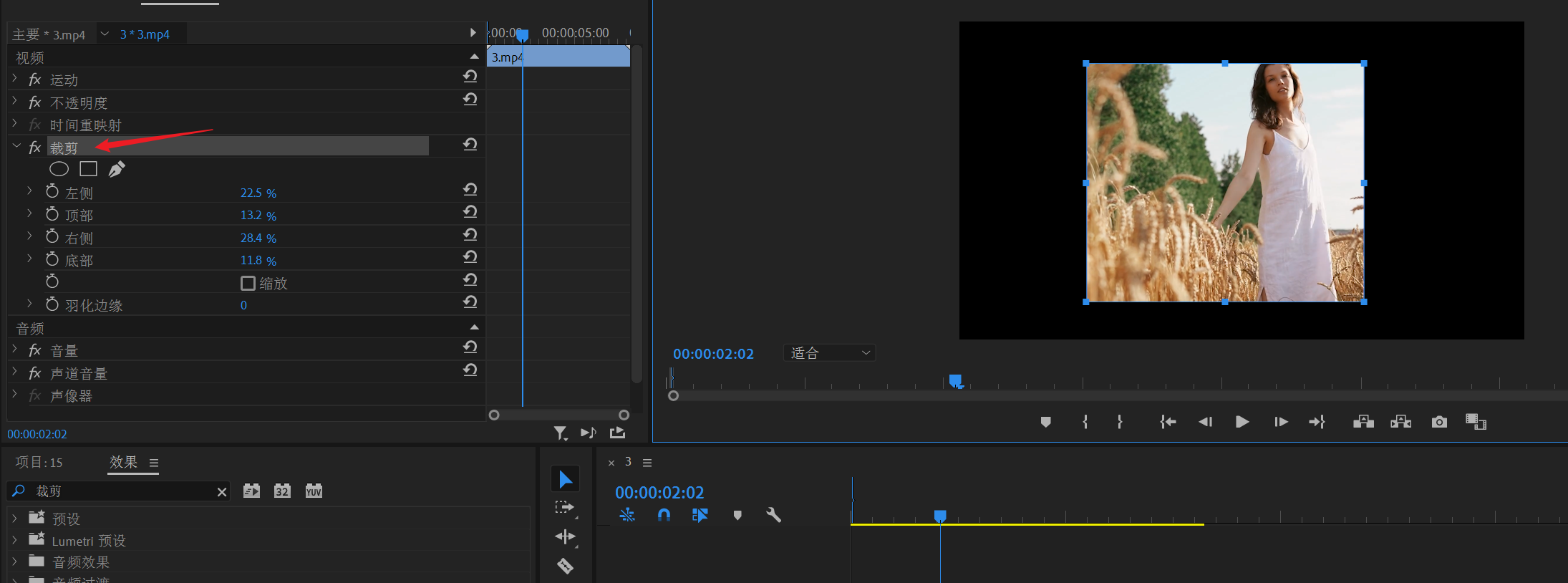Switch to the 效果 panel tab
This screenshot has height=583, width=1568.
pyautogui.click(x=123, y=462)
